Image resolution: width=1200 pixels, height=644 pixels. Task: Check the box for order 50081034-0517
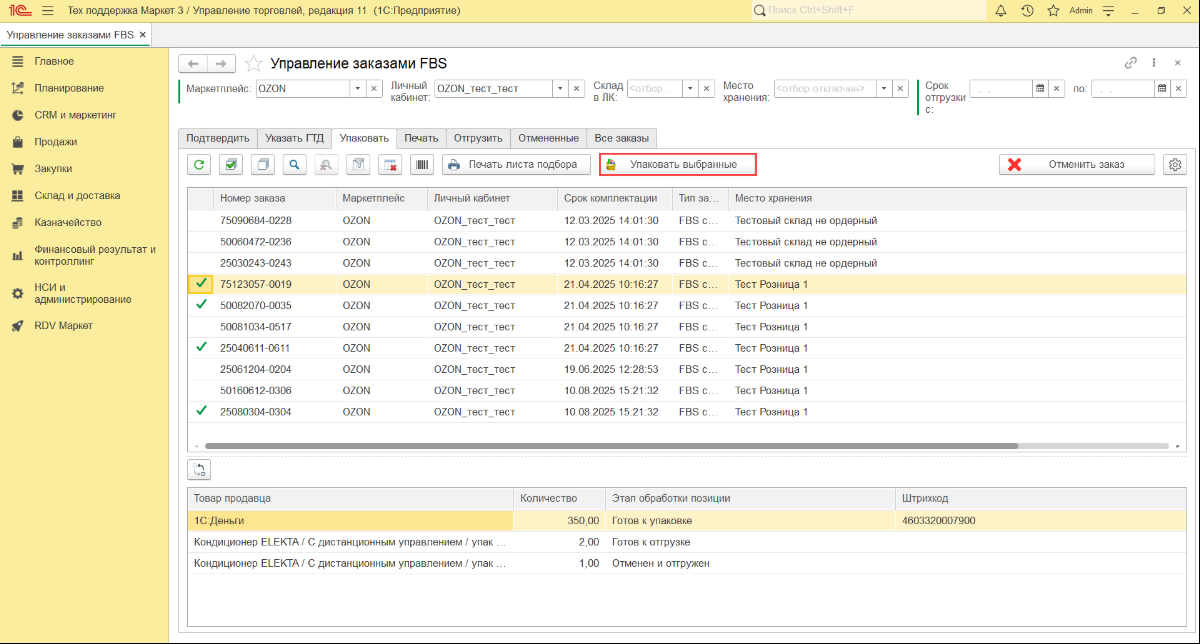click(201, 327)
